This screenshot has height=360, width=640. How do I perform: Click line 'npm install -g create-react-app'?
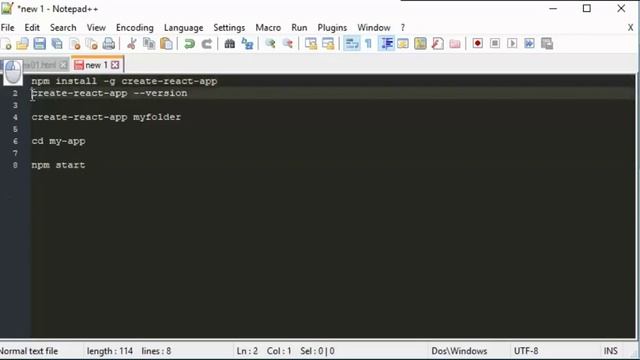tap(124, 81)
